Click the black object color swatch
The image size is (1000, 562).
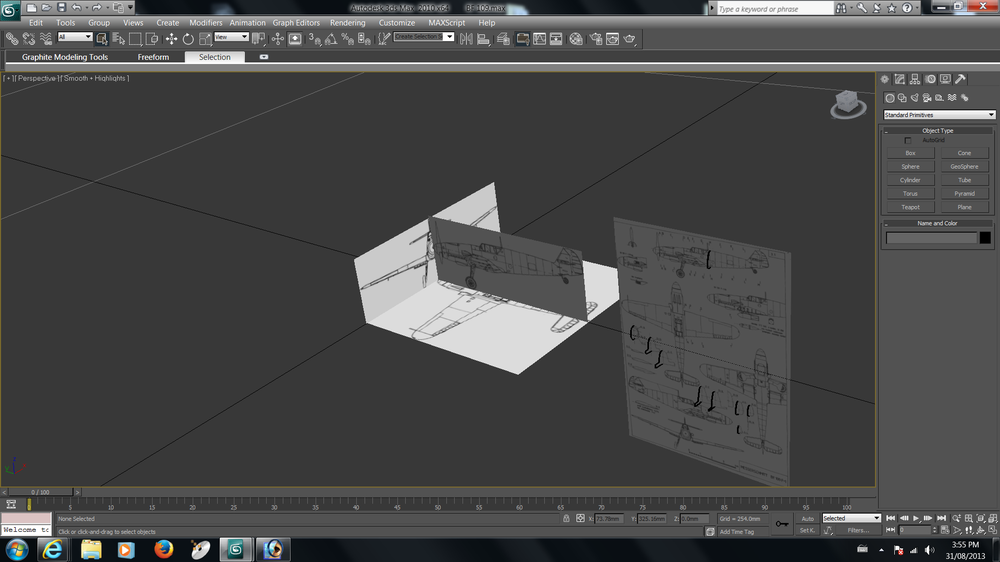point(985,238)
